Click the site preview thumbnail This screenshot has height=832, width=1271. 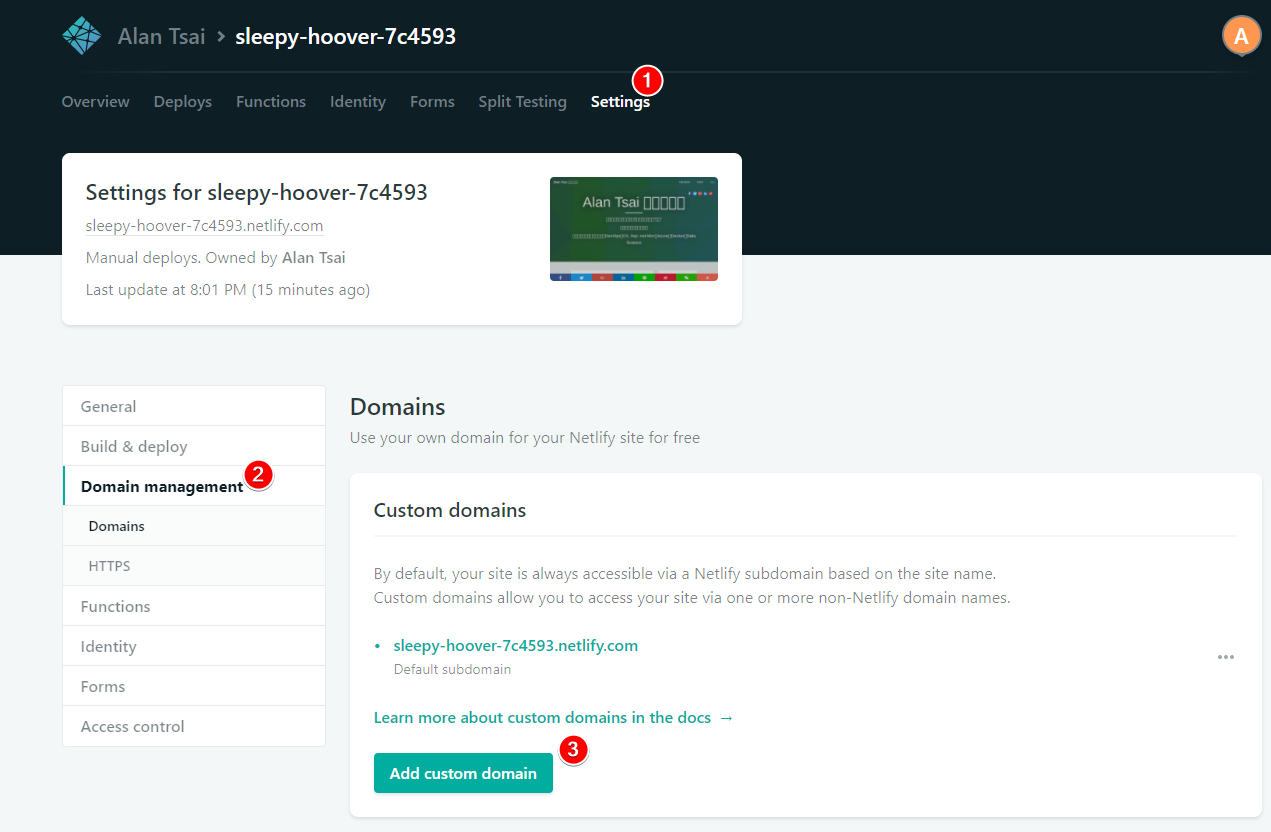point(634,229)
